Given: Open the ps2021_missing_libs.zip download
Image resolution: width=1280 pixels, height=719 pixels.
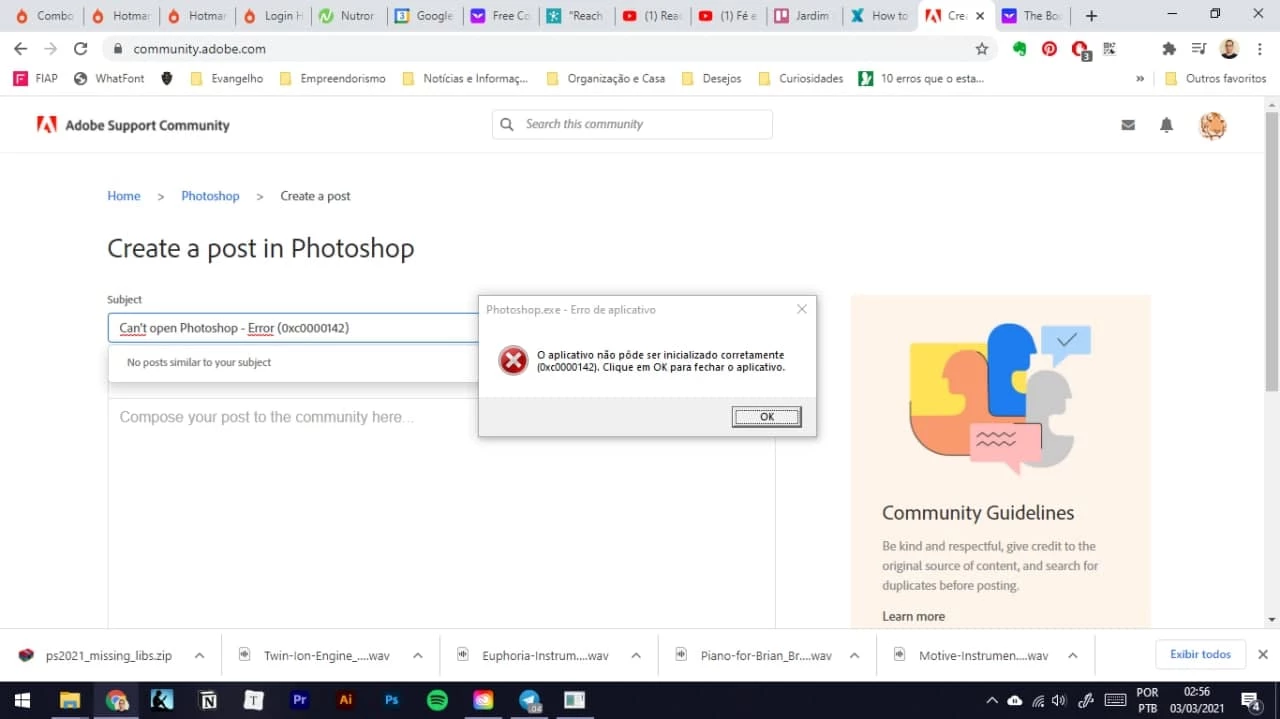Looking at the screenshot, I should click(96, 656).
